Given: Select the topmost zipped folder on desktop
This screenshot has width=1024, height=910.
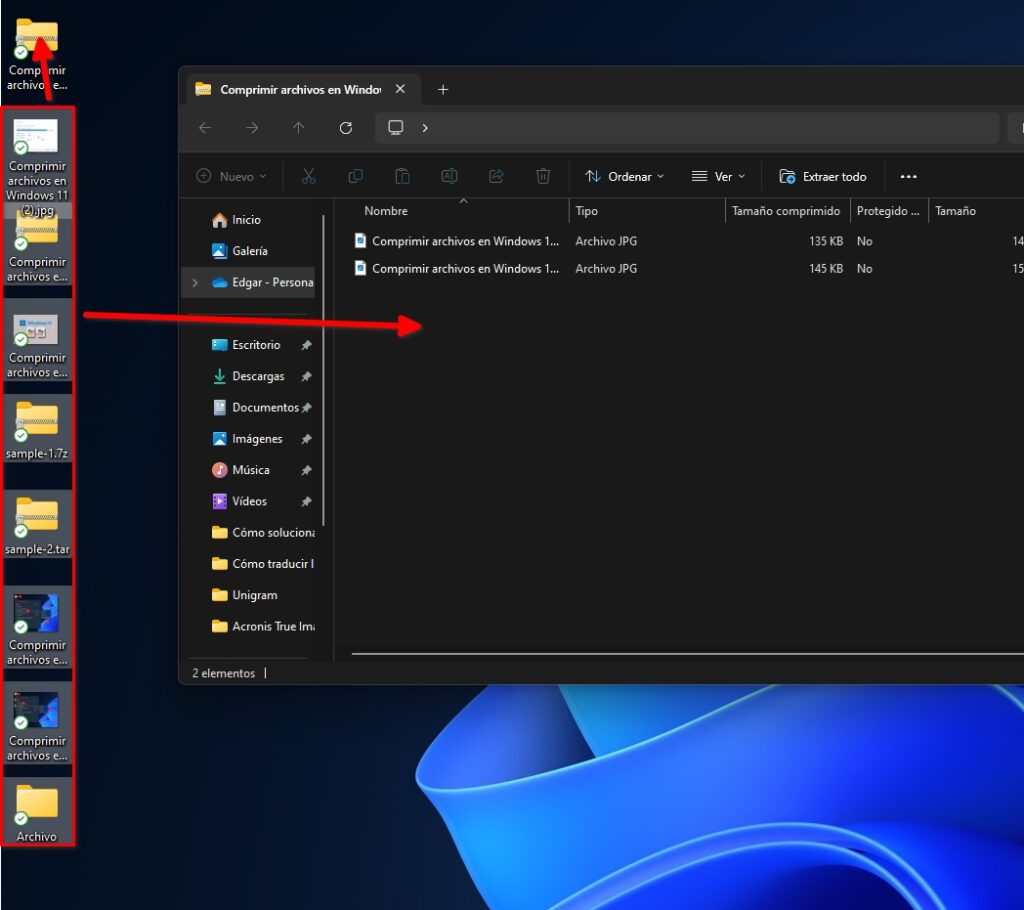Looking at the screenshot, I should [x=37, y=54].
